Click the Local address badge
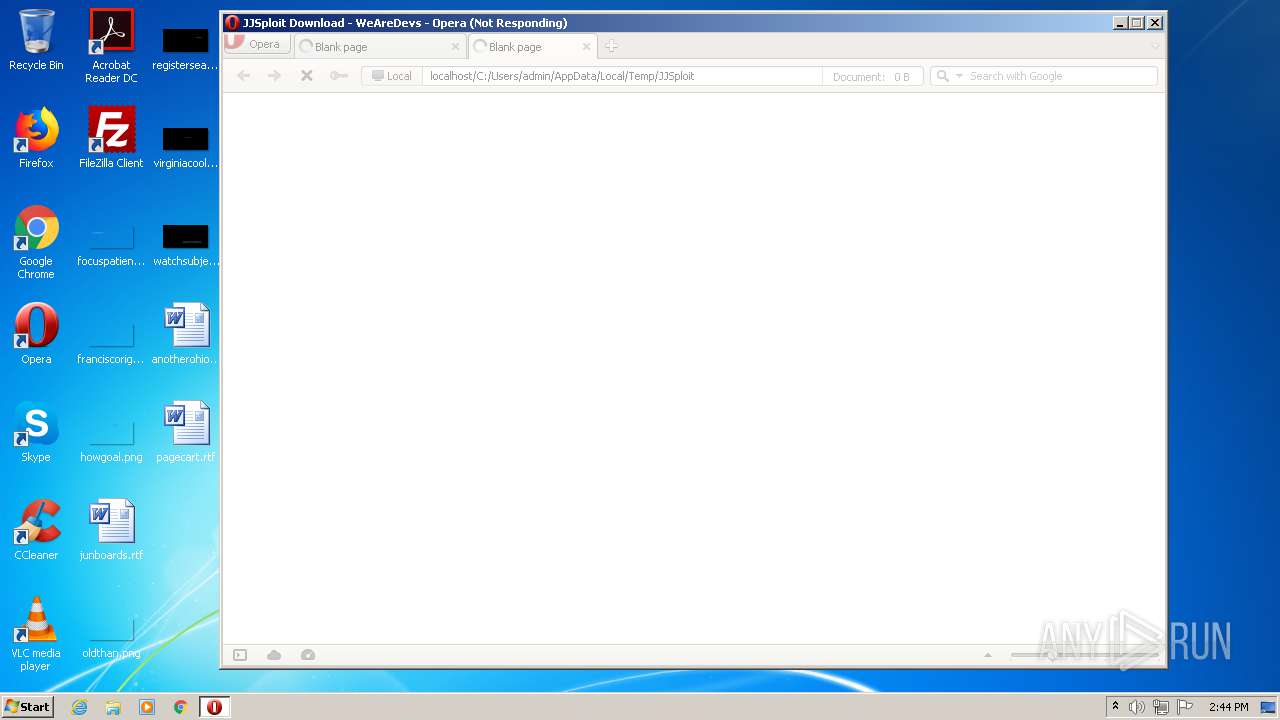 (391, 76)
